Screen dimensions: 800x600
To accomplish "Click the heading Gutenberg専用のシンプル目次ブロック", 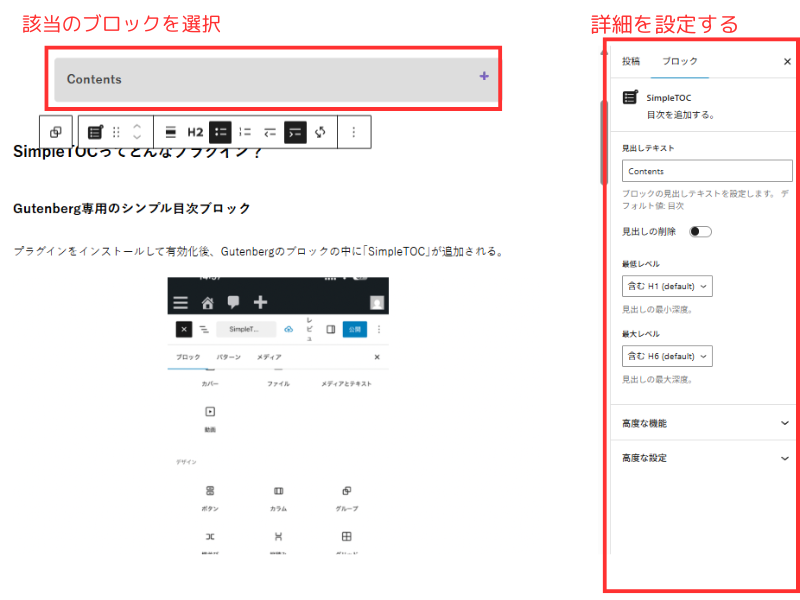I will click(x=132, y=208).
